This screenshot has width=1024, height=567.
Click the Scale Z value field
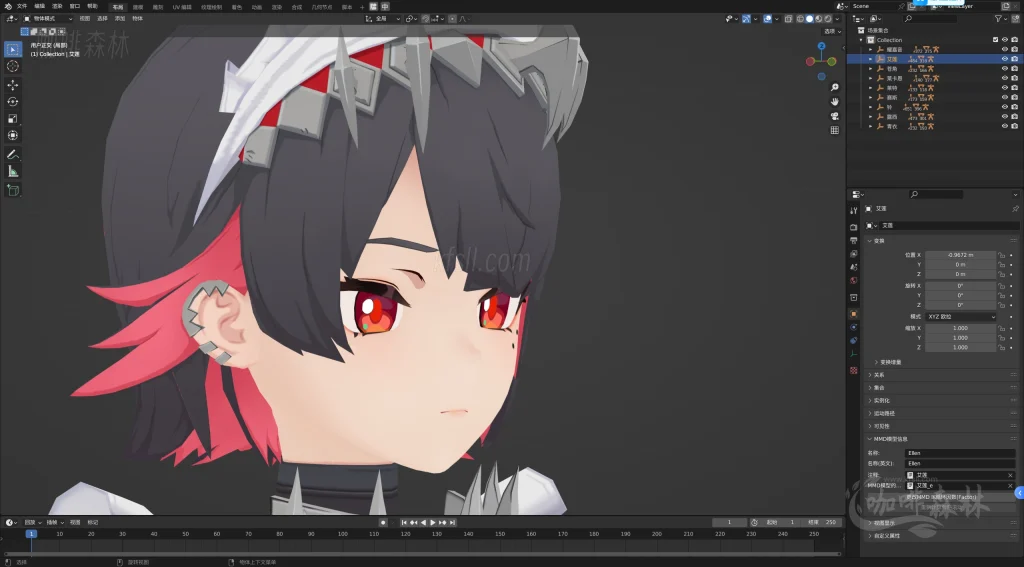[x=961, y=348]
